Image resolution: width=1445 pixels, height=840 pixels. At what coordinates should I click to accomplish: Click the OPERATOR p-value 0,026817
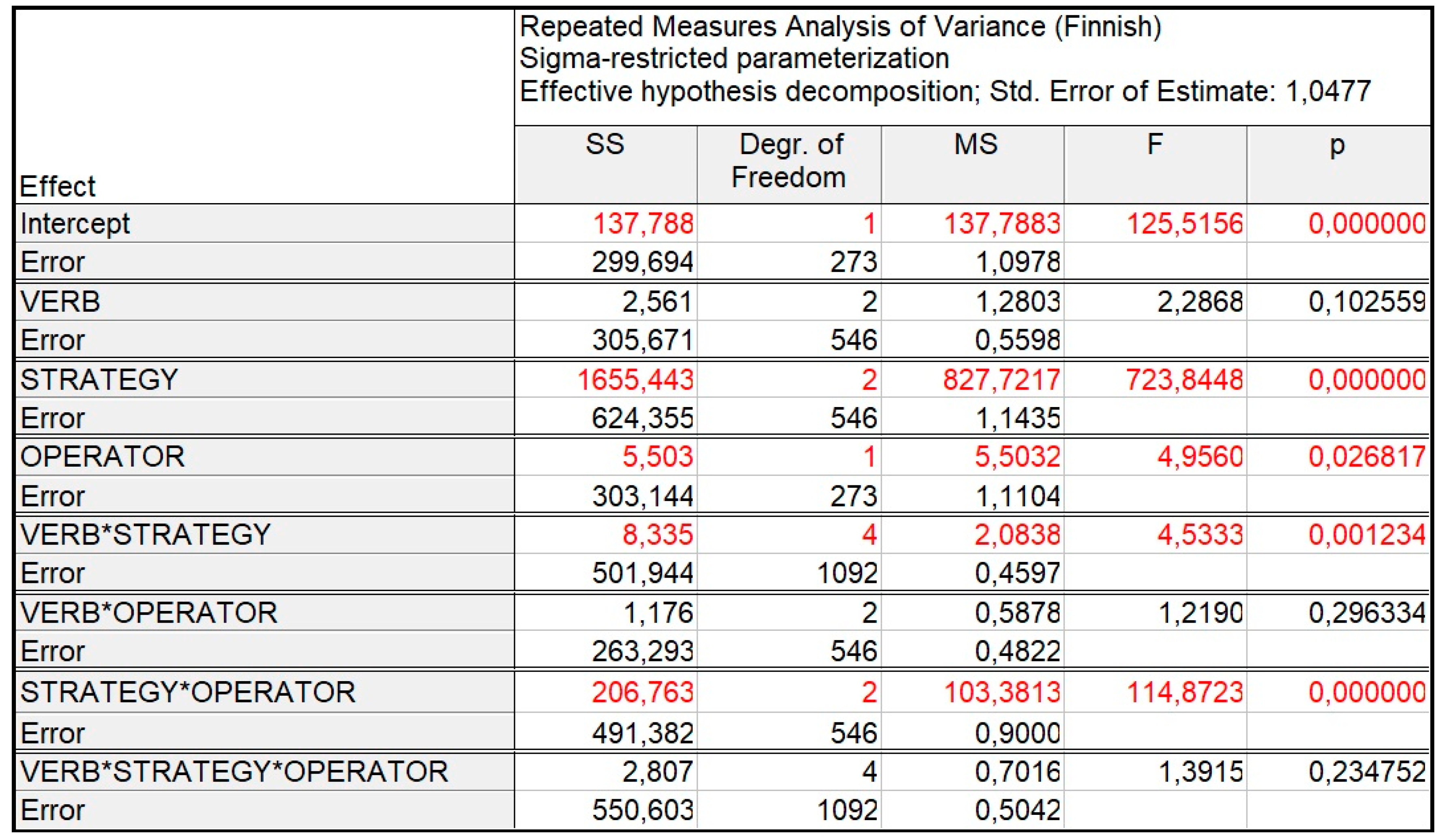[x=1366, y=457]
